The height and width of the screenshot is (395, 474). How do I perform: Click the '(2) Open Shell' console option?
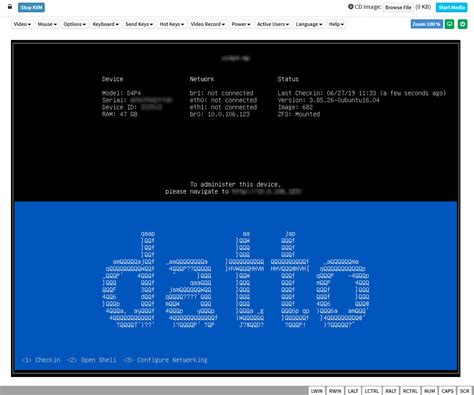92,360
